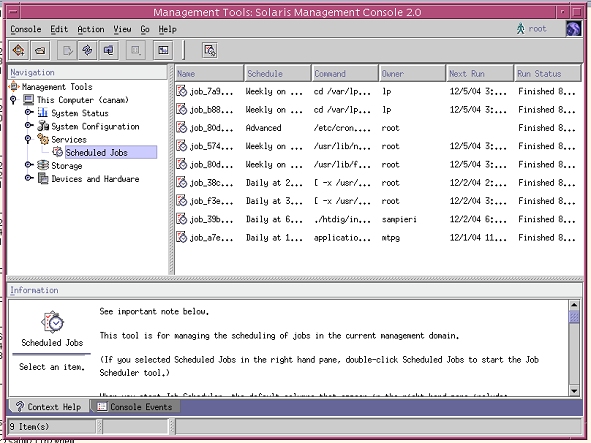Open the window menu button in title bar
Screen dimensions: 591x443
click(x=13, y=12)
